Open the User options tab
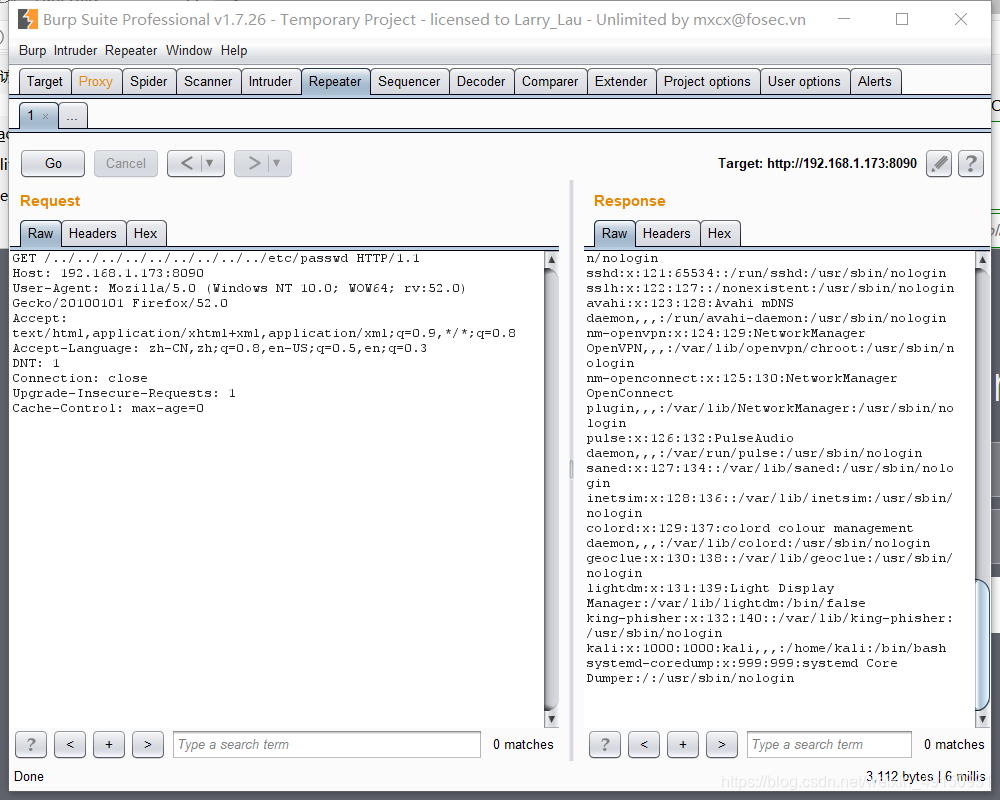 point(804,82)
